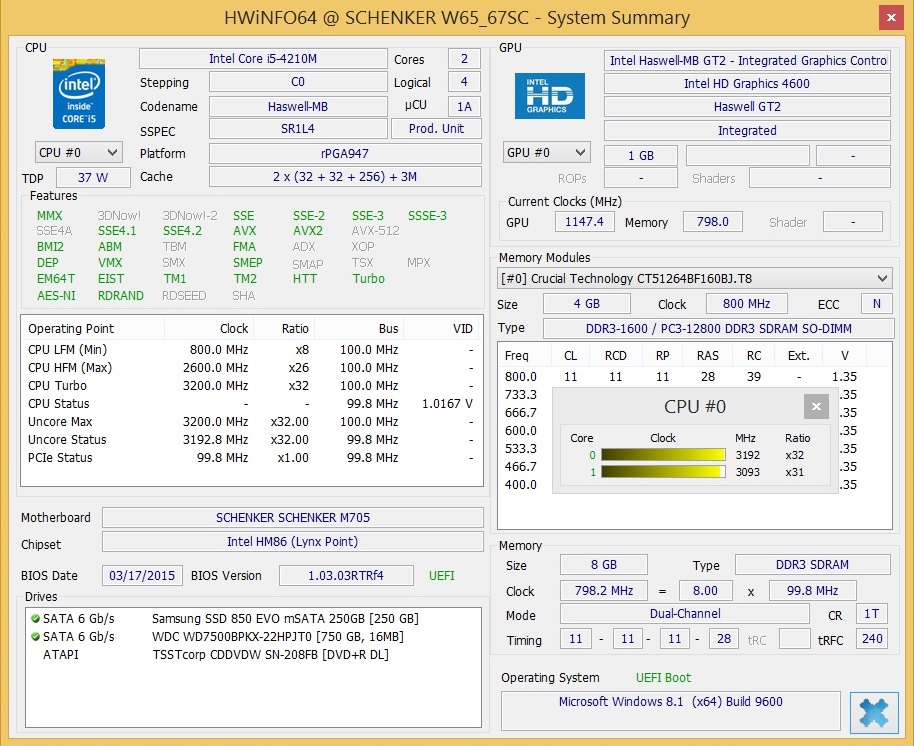Screen dimensions: 914x746
Task: Click green status icon for WDC drive
Action: (x=36, y=636)
